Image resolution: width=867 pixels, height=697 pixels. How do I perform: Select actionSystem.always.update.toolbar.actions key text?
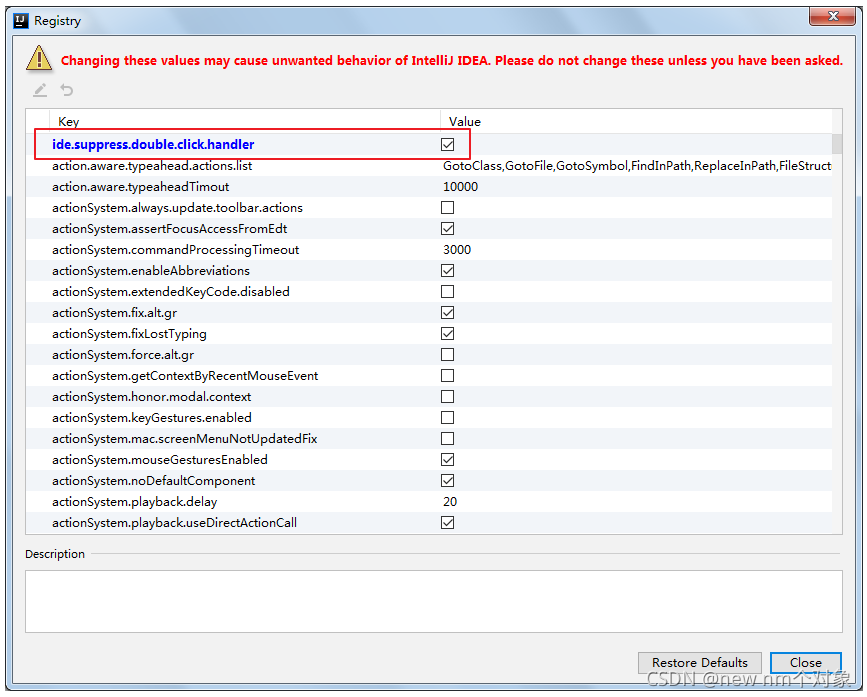pos(177,208)
